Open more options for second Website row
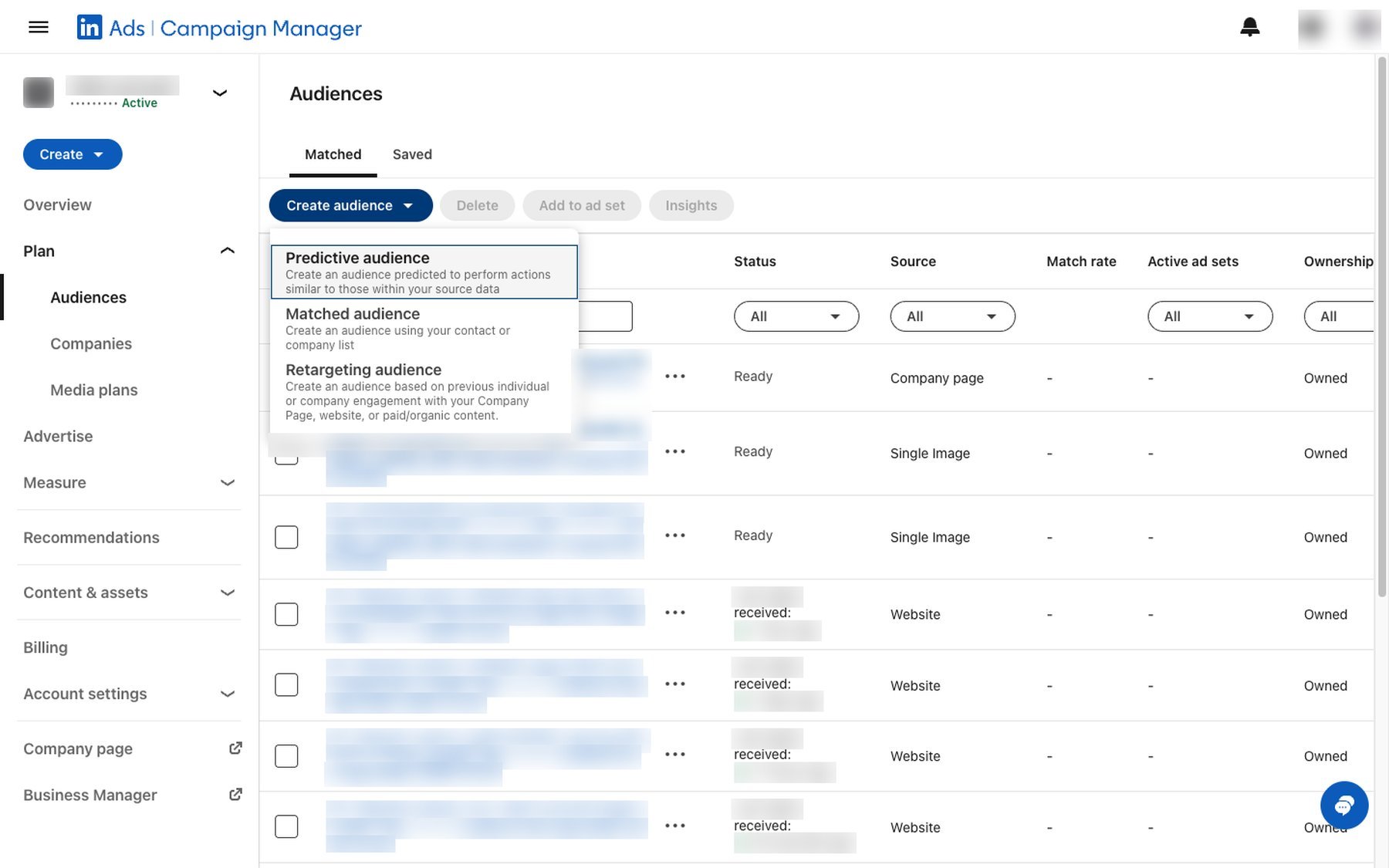Image resolution: width=1389 pixels, height=868 pixels. point(675,684)
